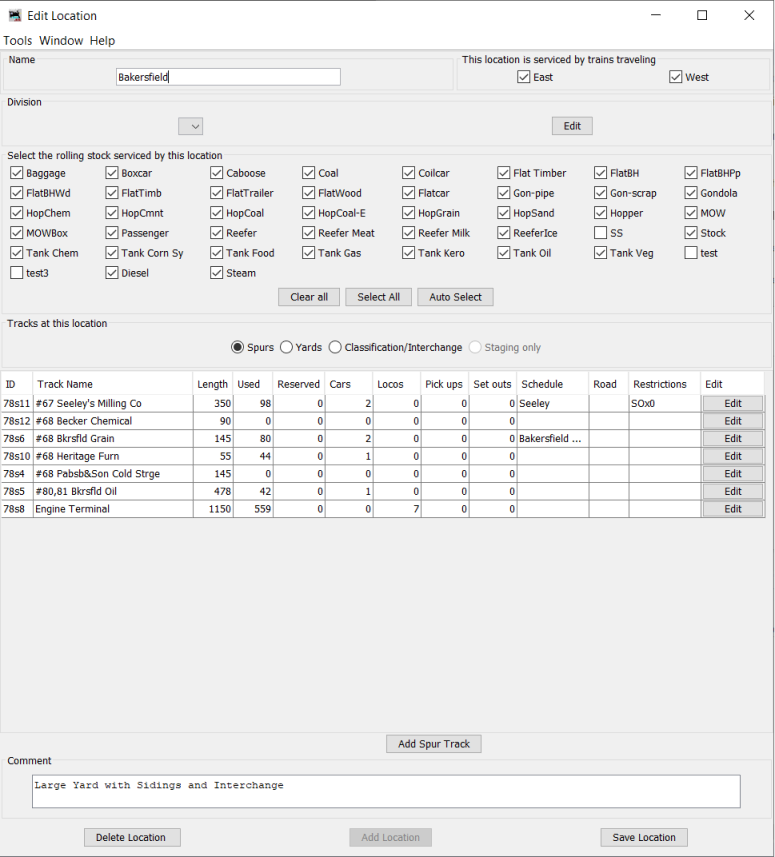Viewport: 775px width, 857px height.
Task: Click the JMRI app icon in title bar
Action: pos(15,16)
